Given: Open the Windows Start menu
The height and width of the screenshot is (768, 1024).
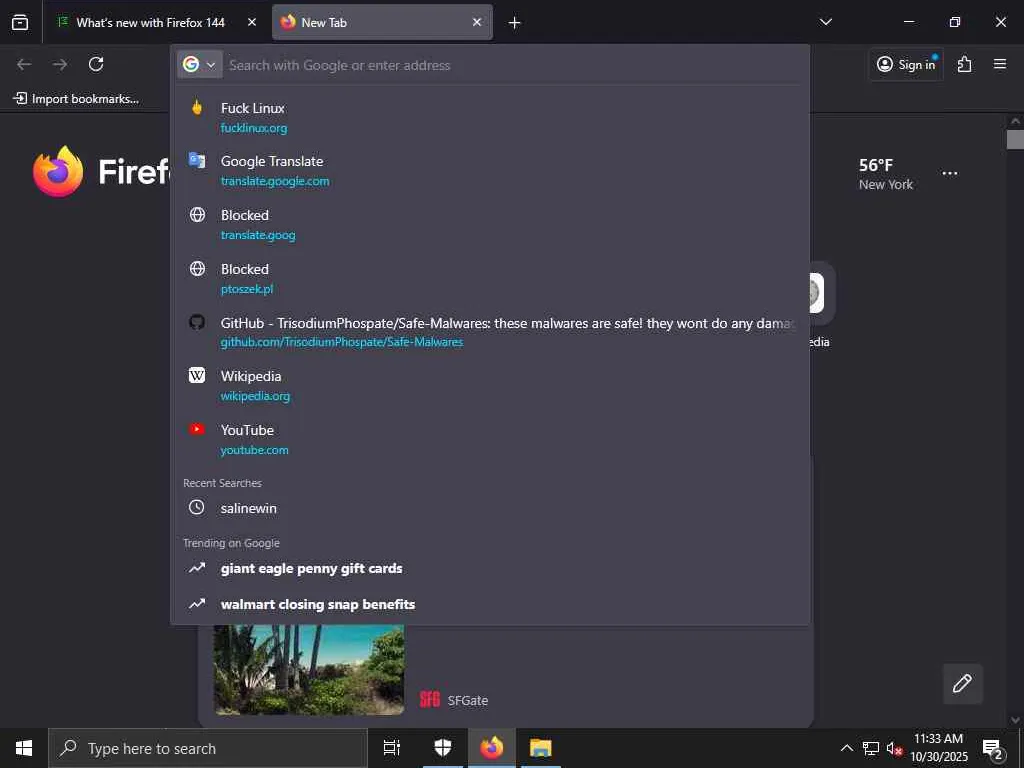Looking at the screenshot, I should tap(24, 748).
